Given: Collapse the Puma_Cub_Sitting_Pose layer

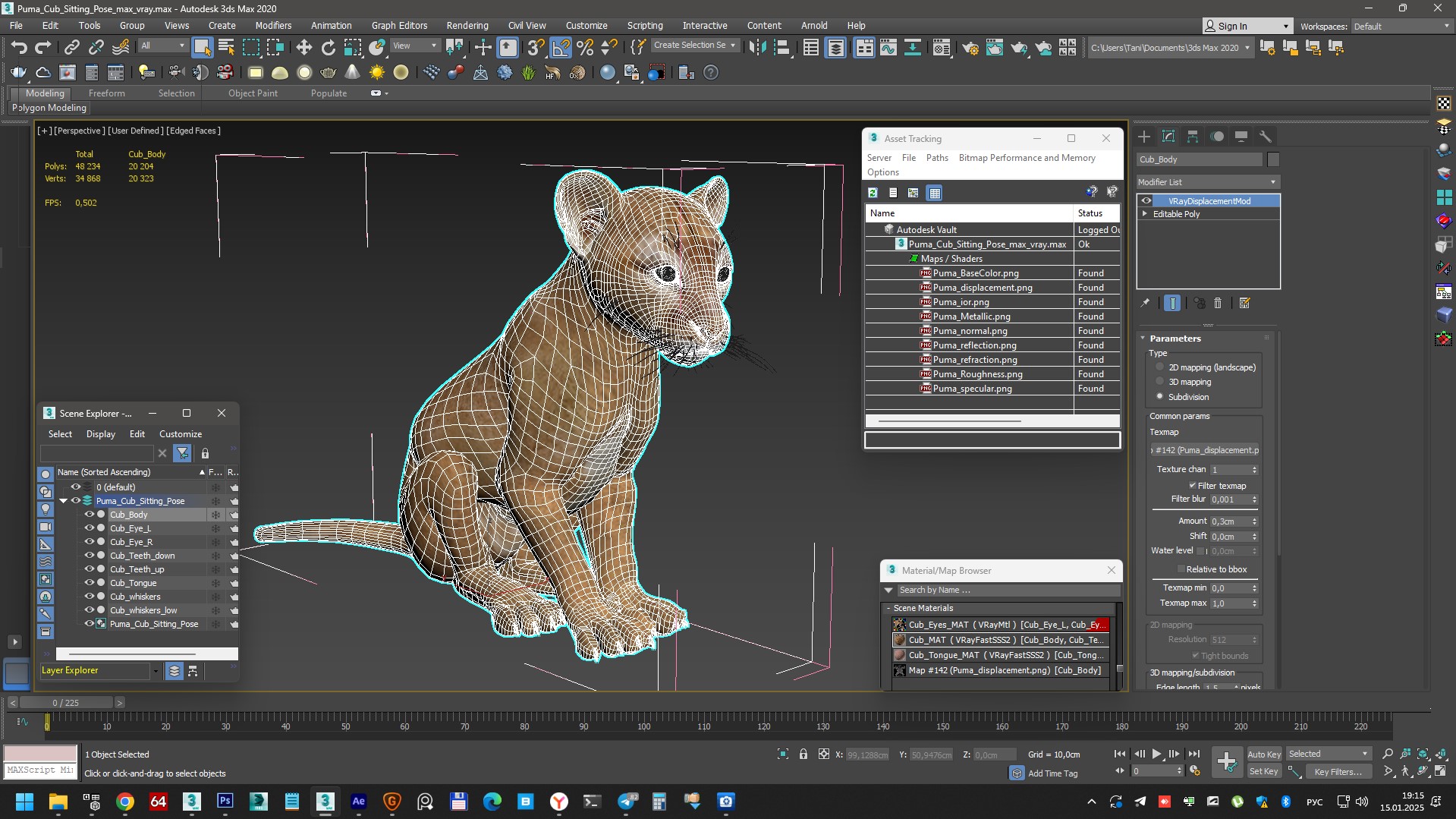Looking at the screenshot, I should 63,501.
